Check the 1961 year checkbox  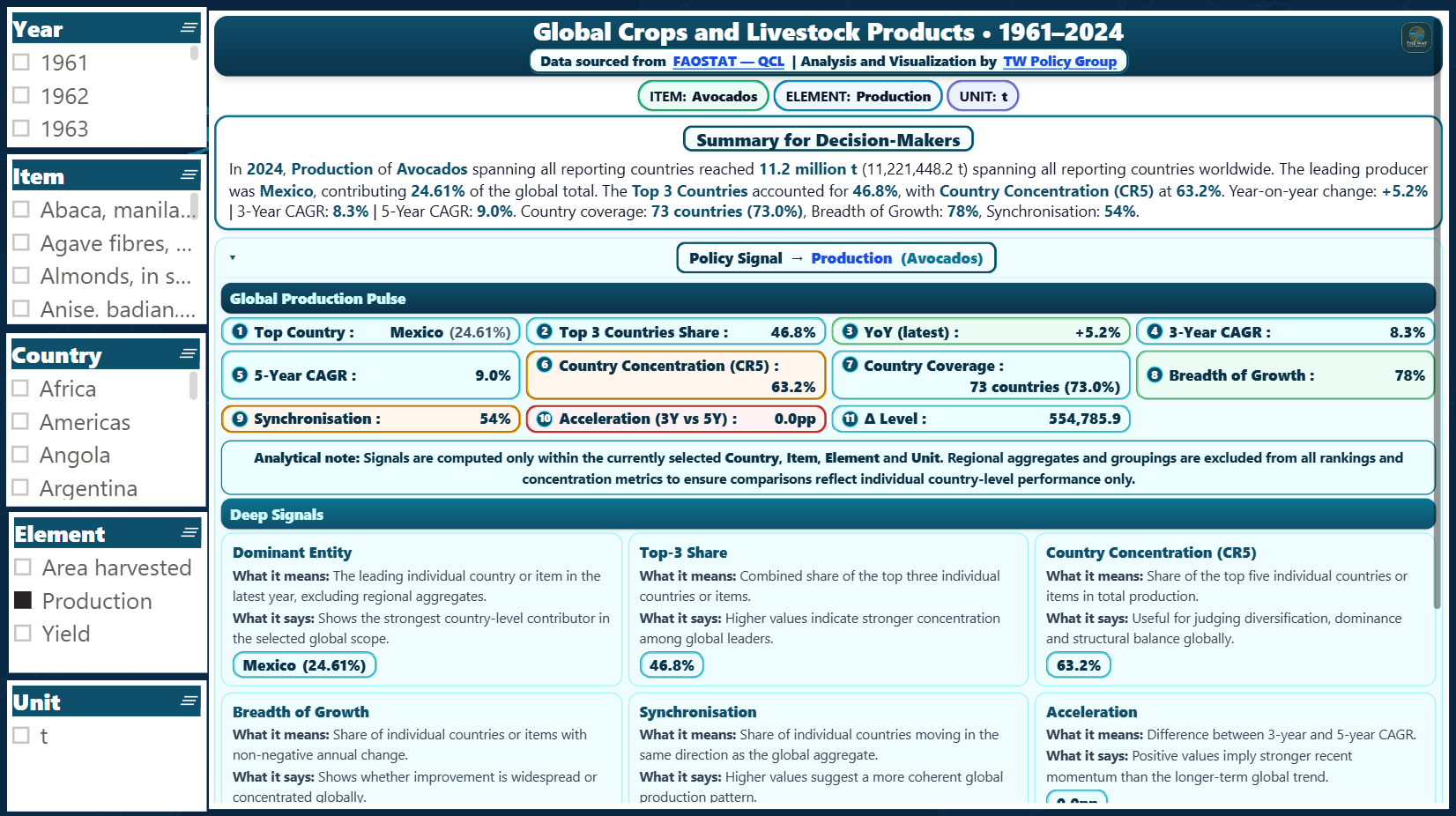click(21, 61)
